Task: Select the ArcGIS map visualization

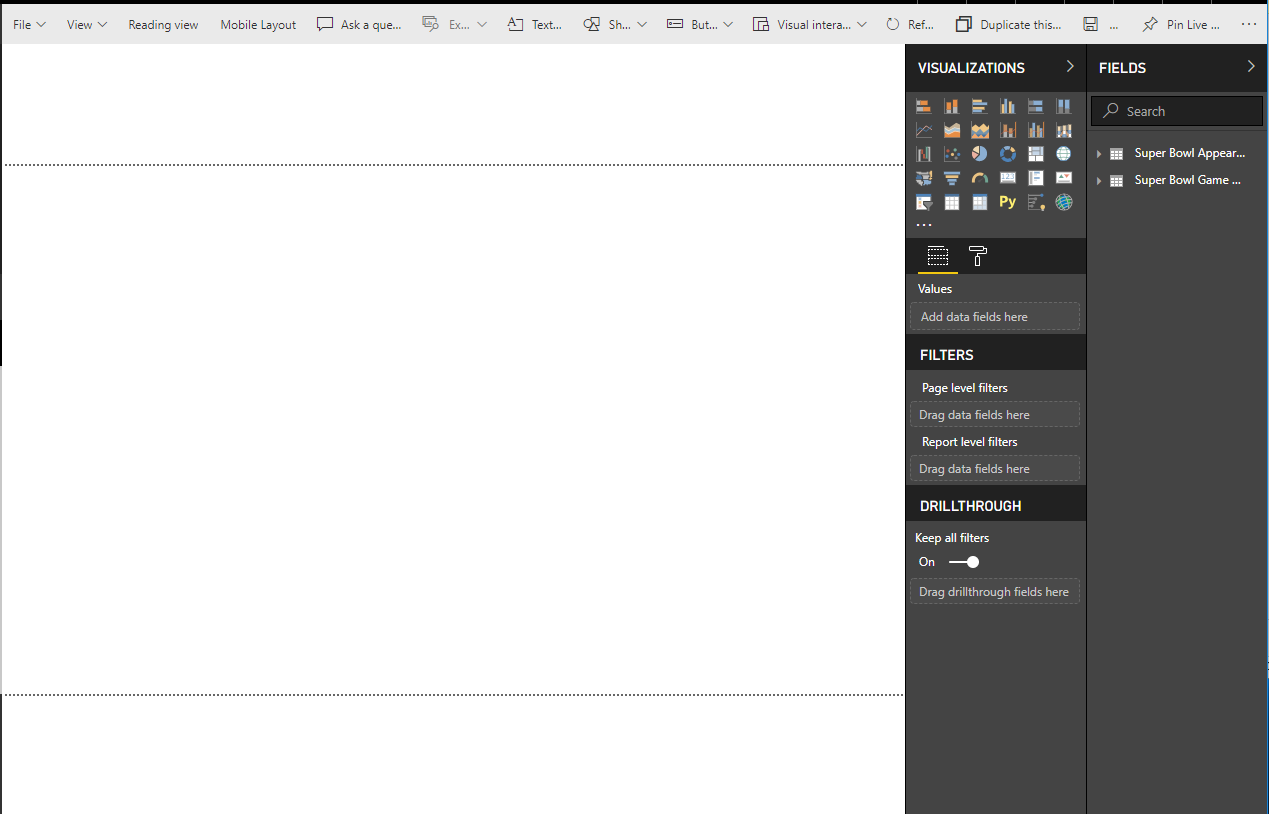Action: (1064, 202)
